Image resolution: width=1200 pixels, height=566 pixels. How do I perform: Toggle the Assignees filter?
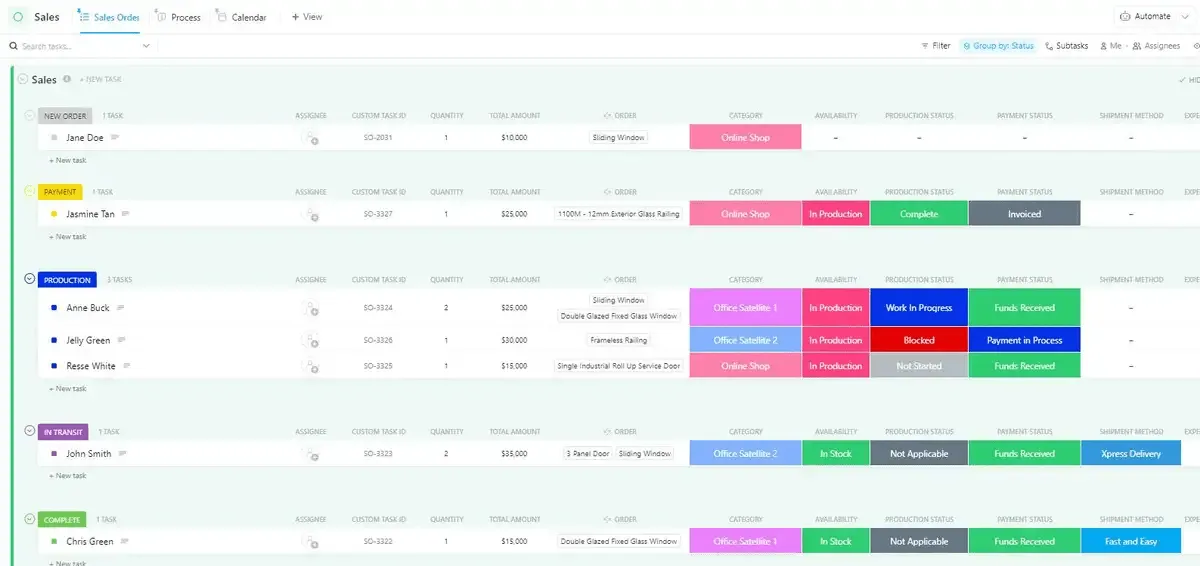(x=1156, y=46)
